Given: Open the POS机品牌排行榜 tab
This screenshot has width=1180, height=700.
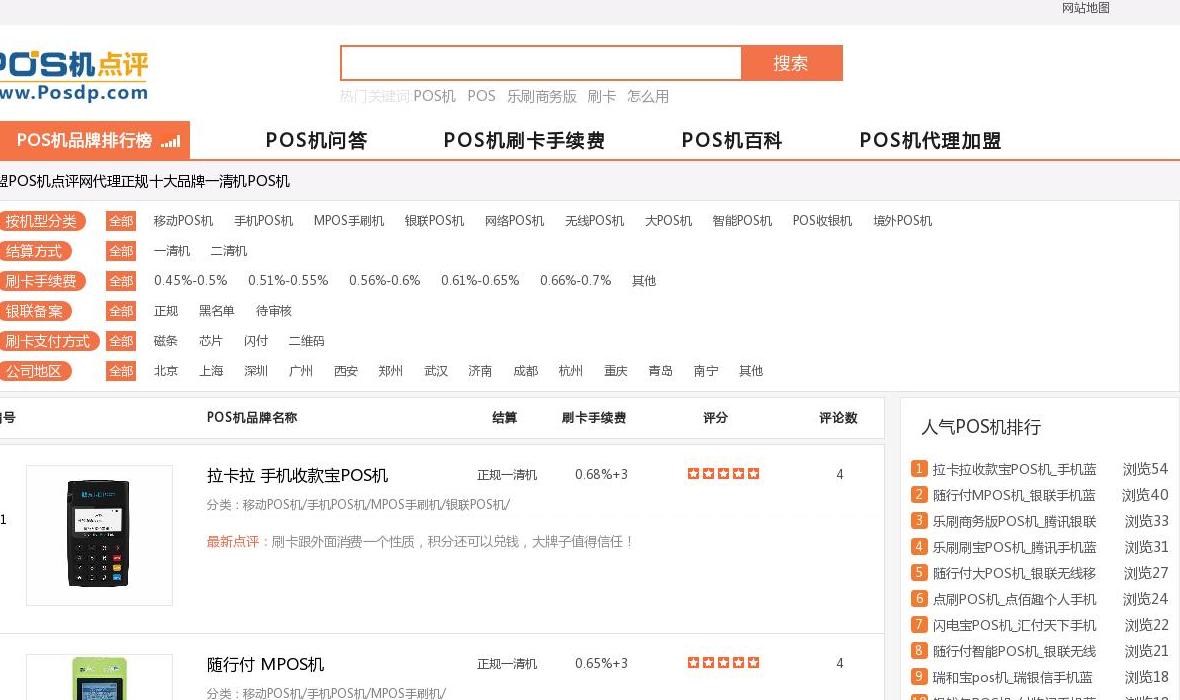Looking at the screenshot, I should pos(95,140).
